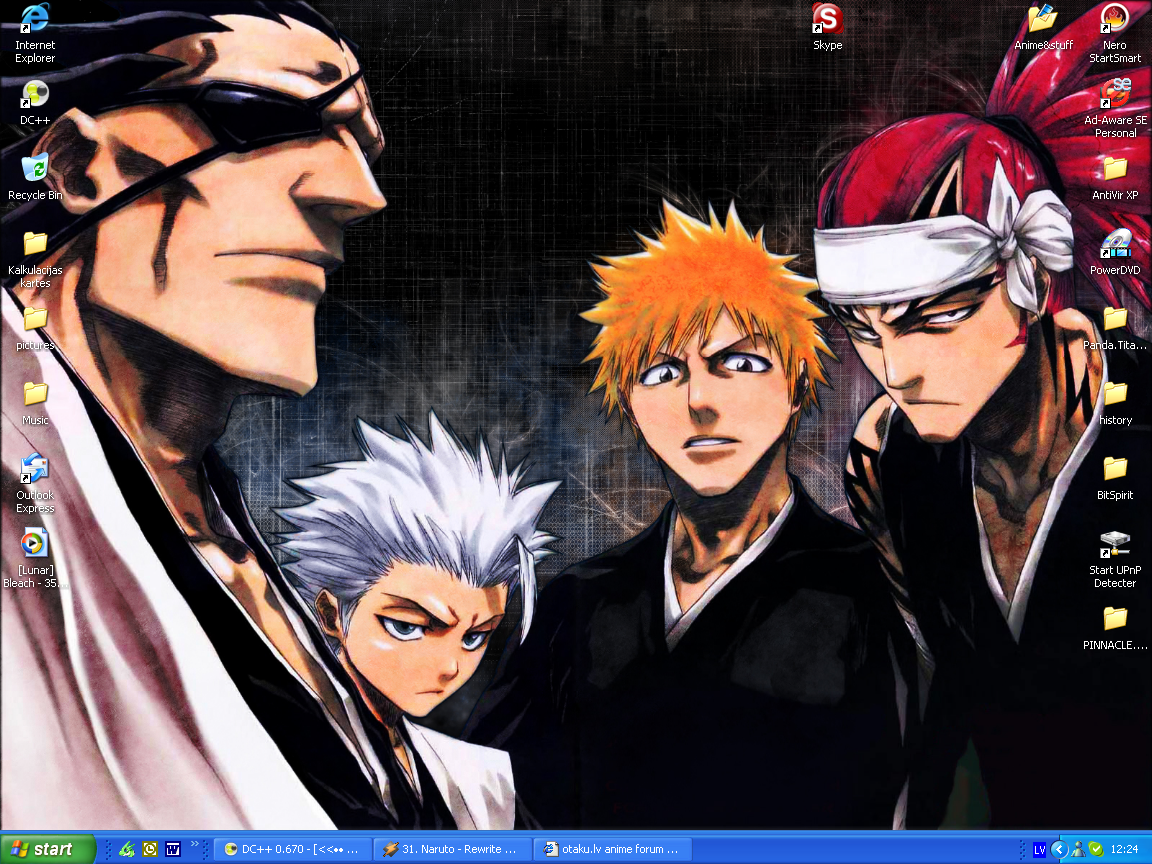
Task: Open the history folder
Action: [1115, 403]
